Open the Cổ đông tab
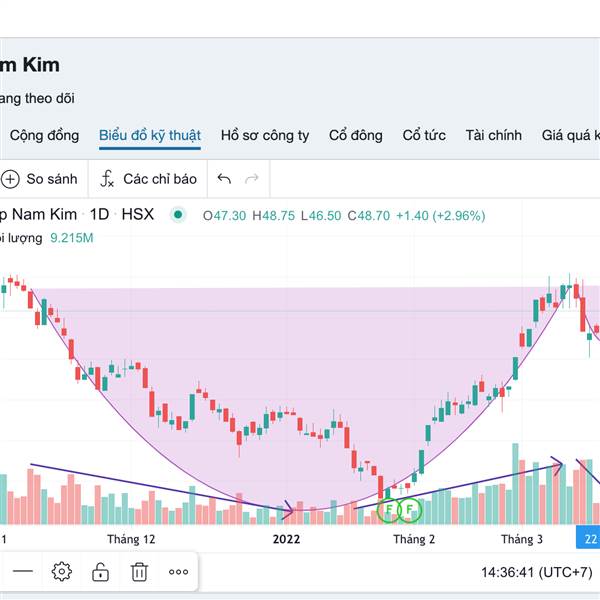600x600 pixels. tap(355, 135)
